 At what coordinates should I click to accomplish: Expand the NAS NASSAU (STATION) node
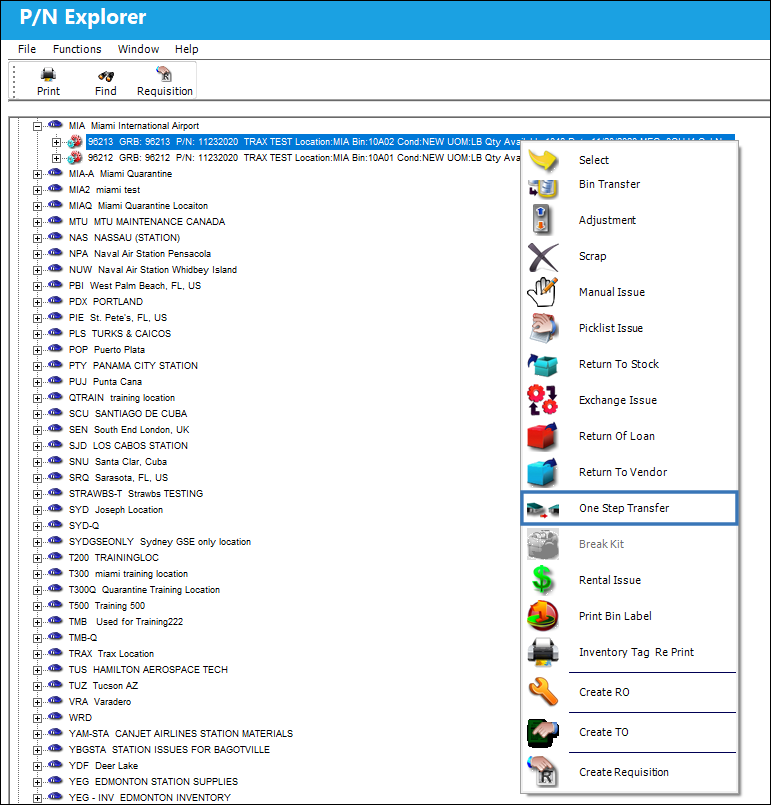tap(37, 238)
